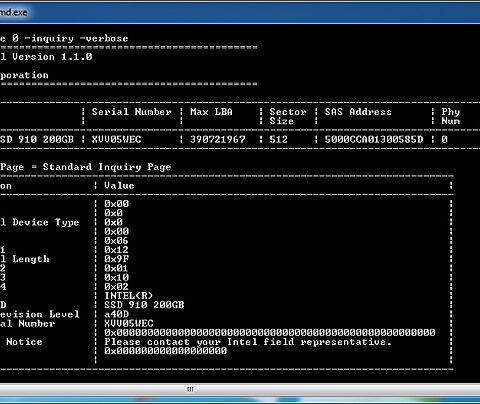Click the '-inquiry -verbose' command text

[77, 38]
